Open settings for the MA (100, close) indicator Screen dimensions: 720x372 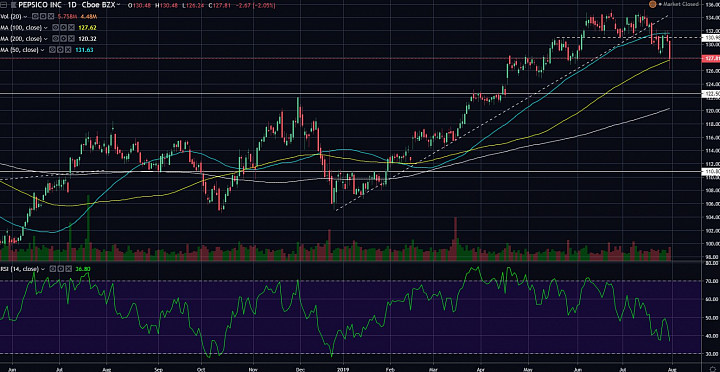point(63,28)
